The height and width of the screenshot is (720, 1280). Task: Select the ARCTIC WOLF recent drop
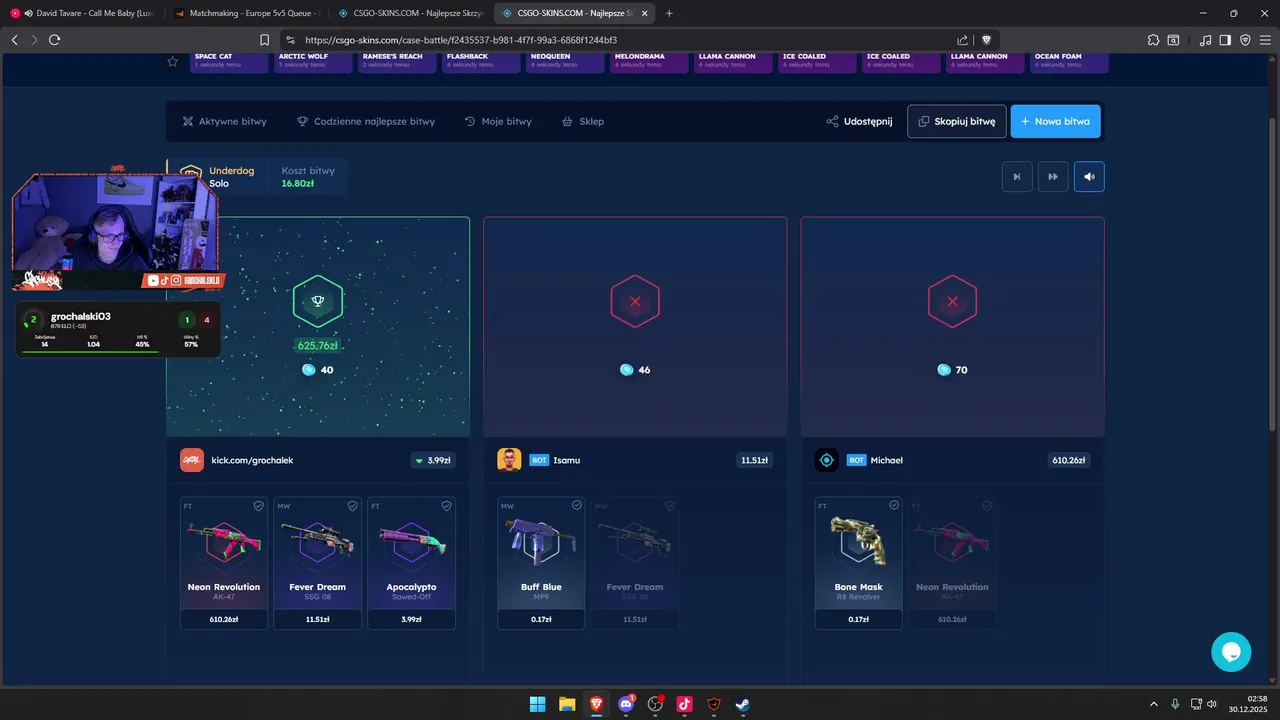[x=313, y=61]
